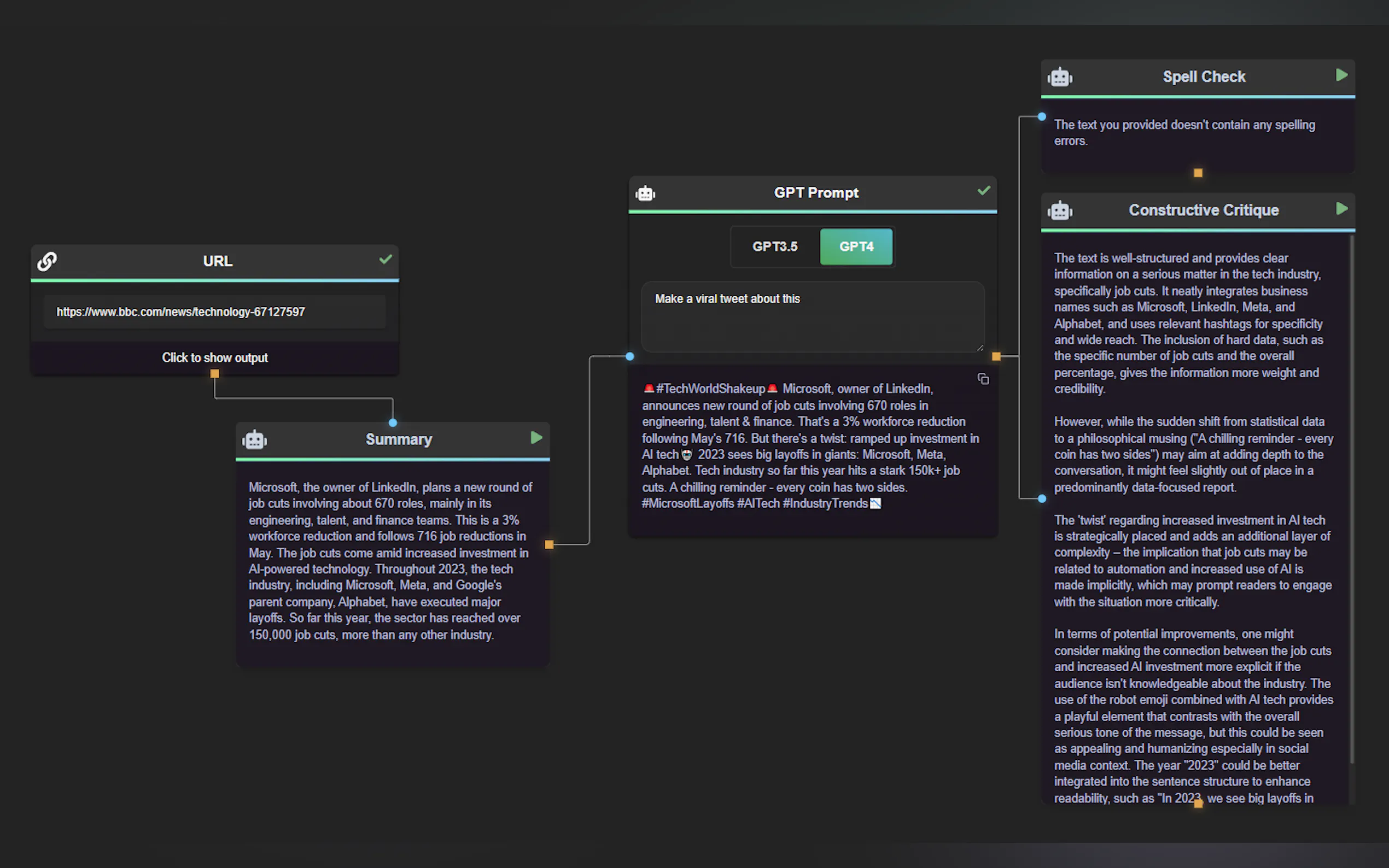This screenshot has width=1389, height=868.
Task: Click the 'Make a viral tweet about this' prompt box
Action: 813,316
